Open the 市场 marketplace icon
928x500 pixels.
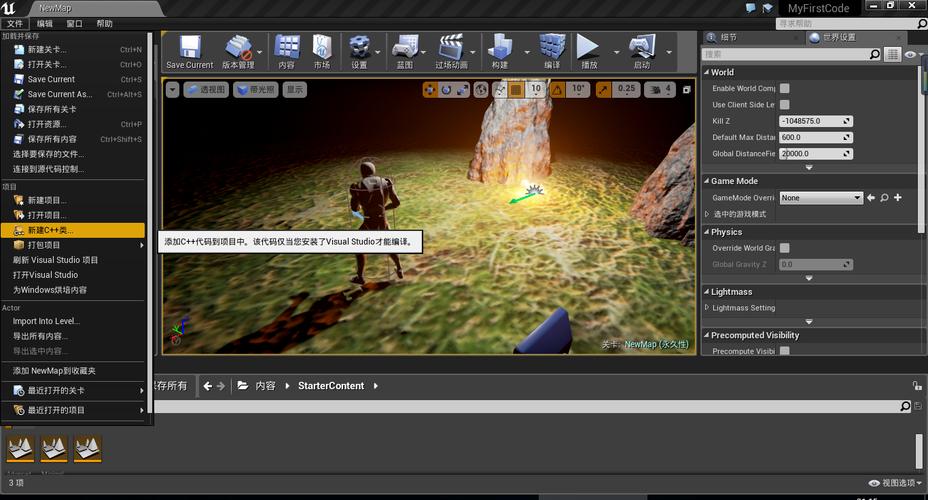tap(322, 47)
